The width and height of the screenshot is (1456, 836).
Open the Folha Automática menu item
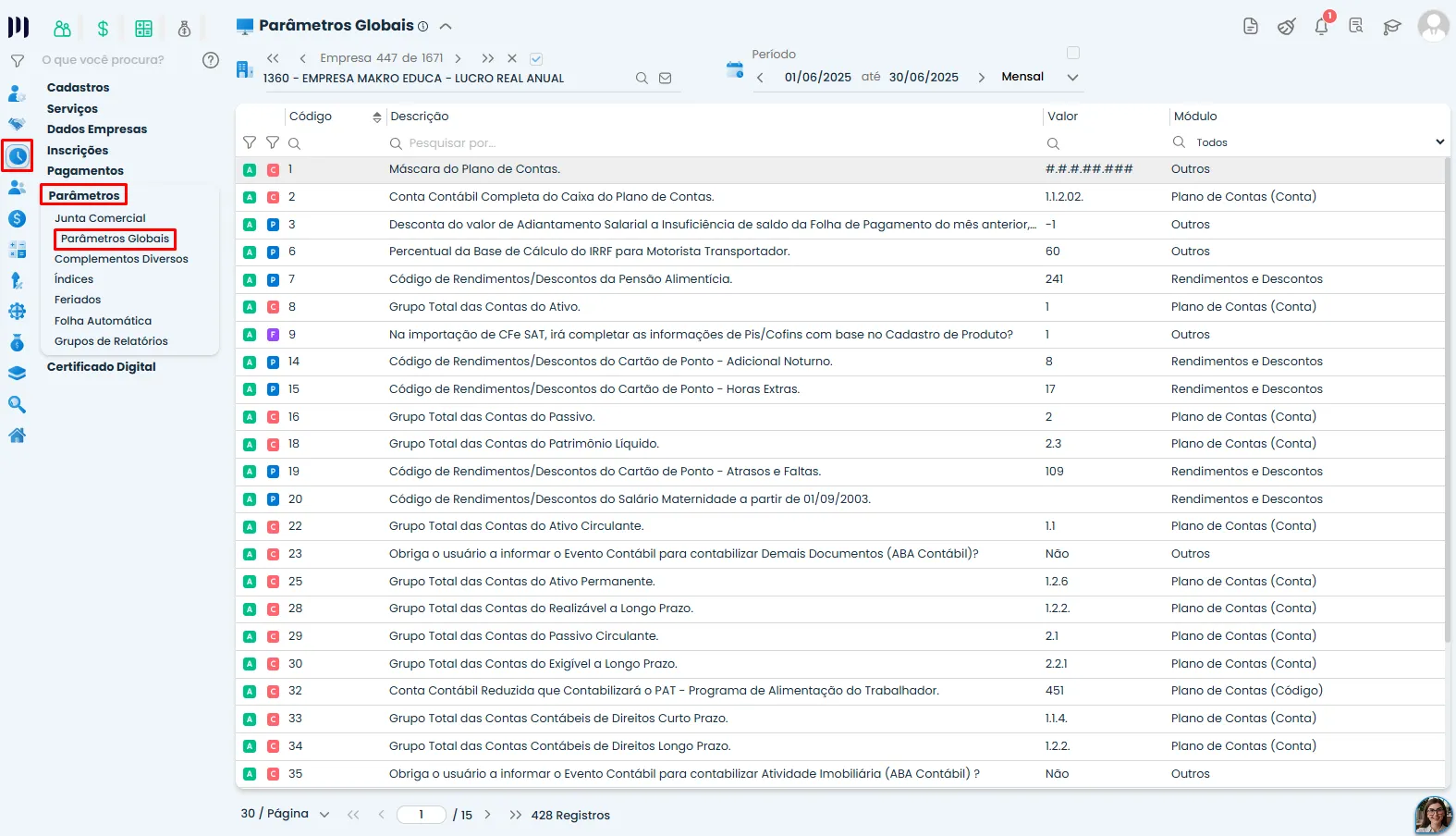click(x=103, y=321)
